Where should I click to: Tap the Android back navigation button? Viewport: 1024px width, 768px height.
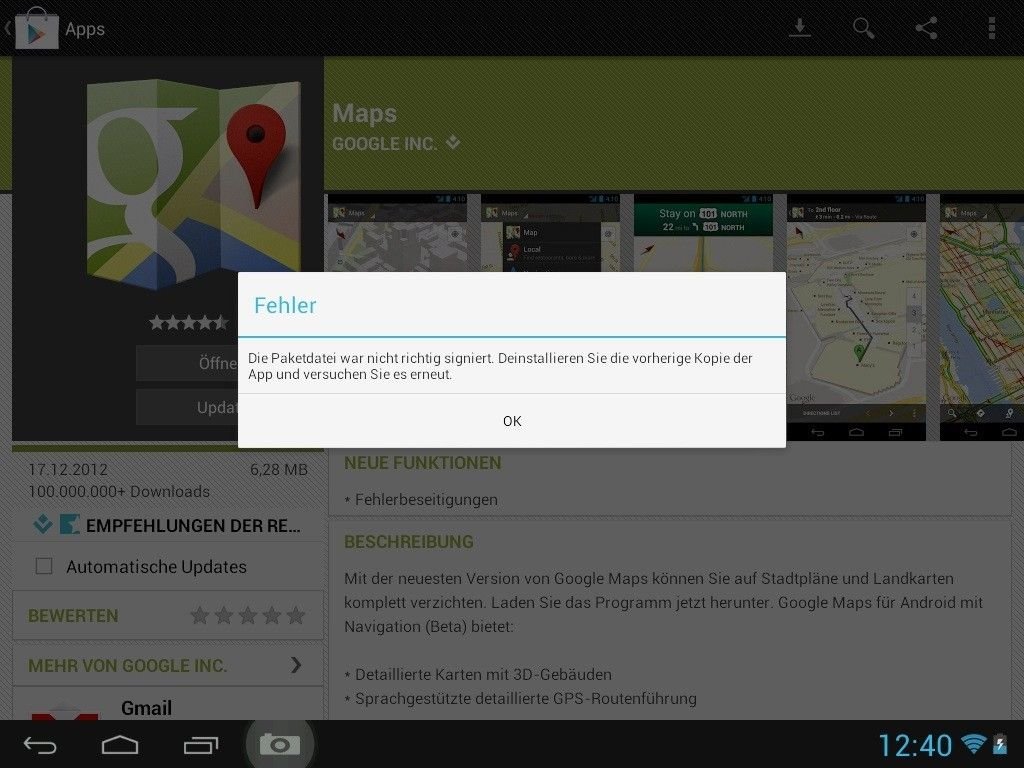(x=40, y=744)
